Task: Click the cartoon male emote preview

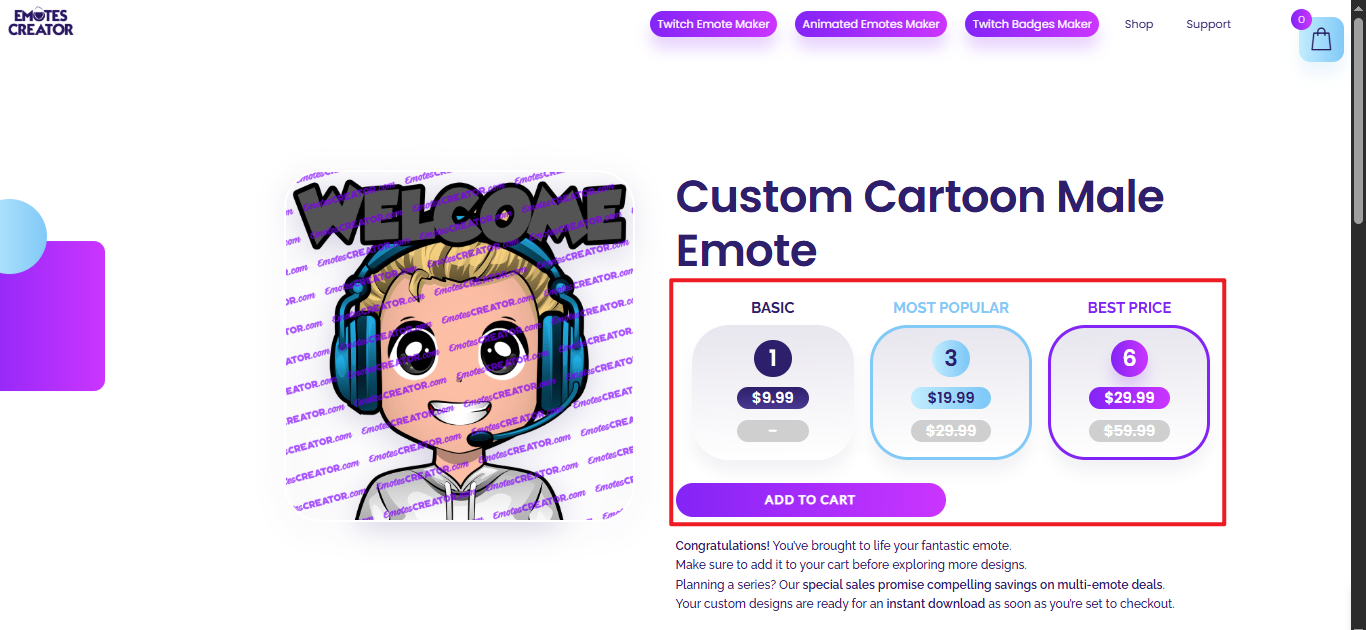Action: click(x=459, y=346)
